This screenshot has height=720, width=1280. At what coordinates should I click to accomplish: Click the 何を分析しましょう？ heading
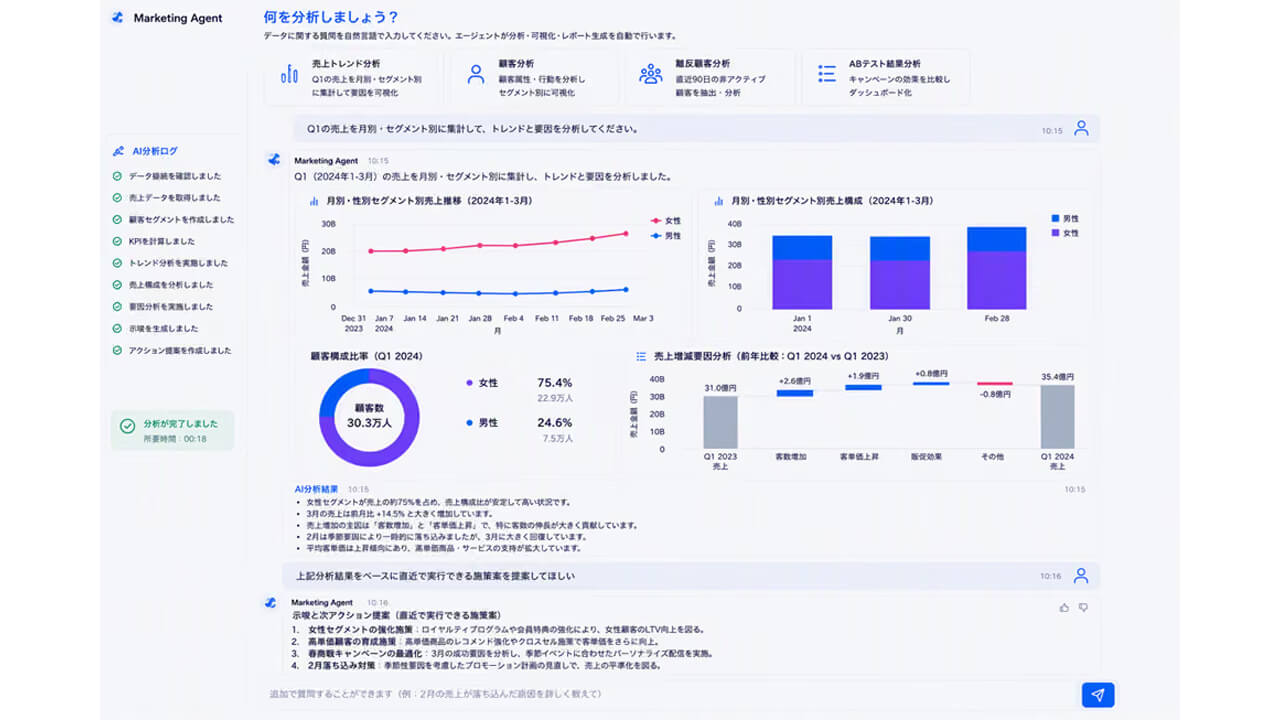(x=331, y=17)
